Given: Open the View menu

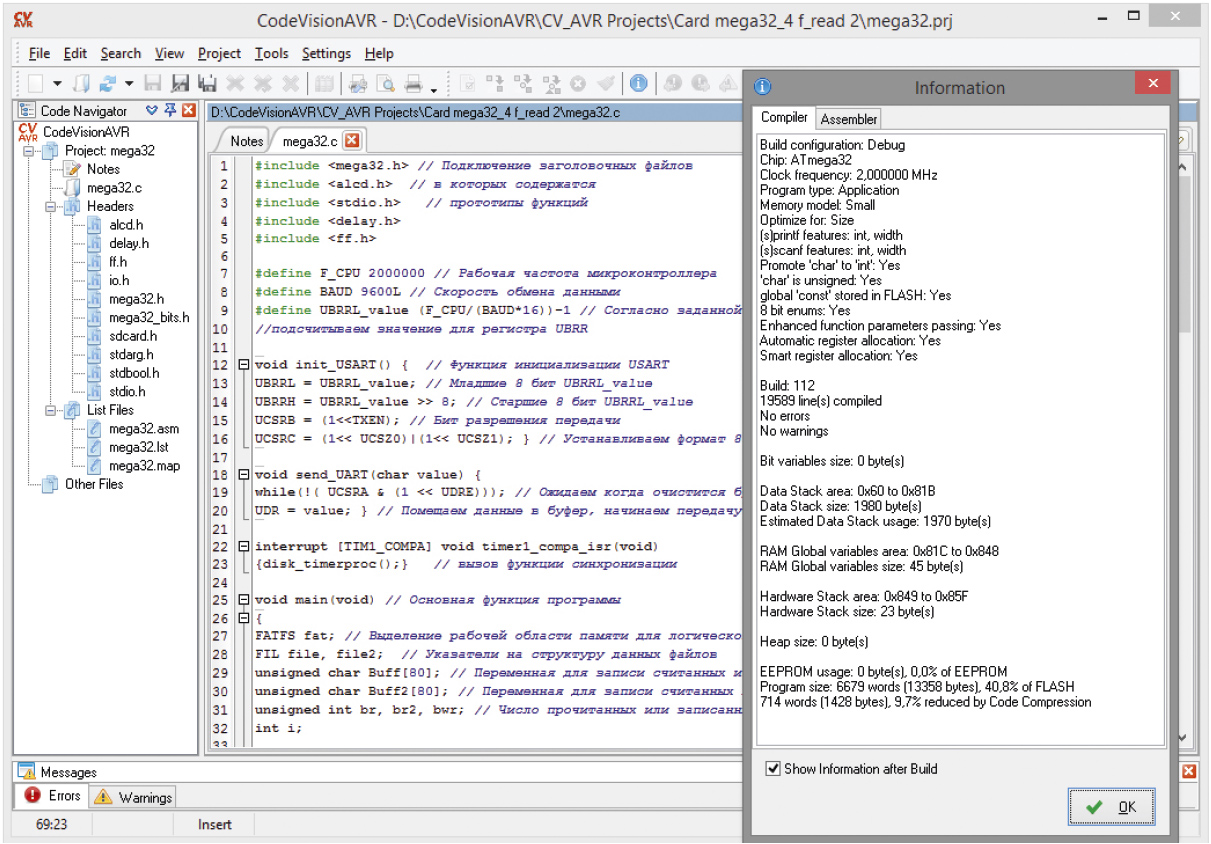Looking at the screenshot, I should click(169, 53).
